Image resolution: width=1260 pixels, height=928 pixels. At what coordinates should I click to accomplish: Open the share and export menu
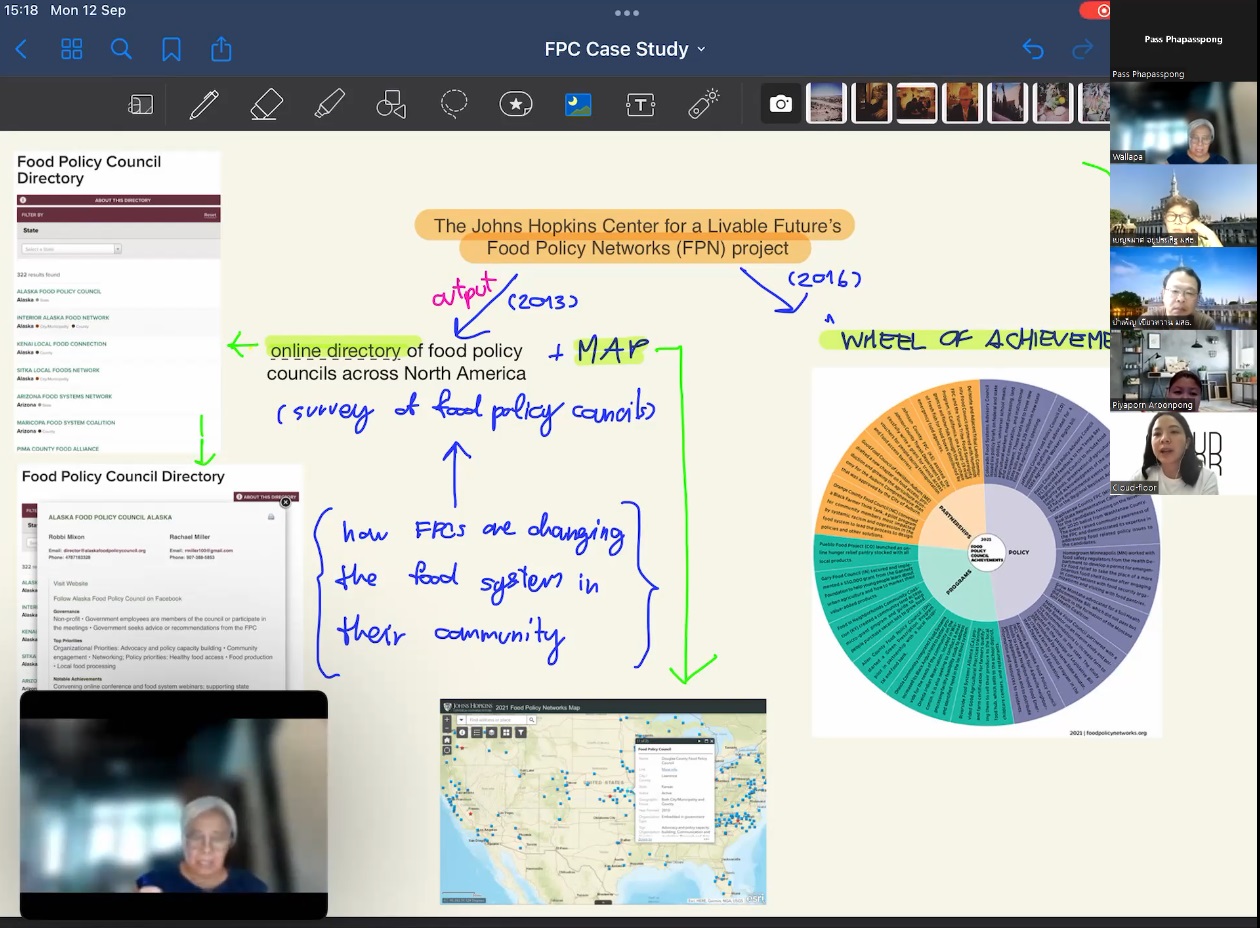click(x=221, y=49)
